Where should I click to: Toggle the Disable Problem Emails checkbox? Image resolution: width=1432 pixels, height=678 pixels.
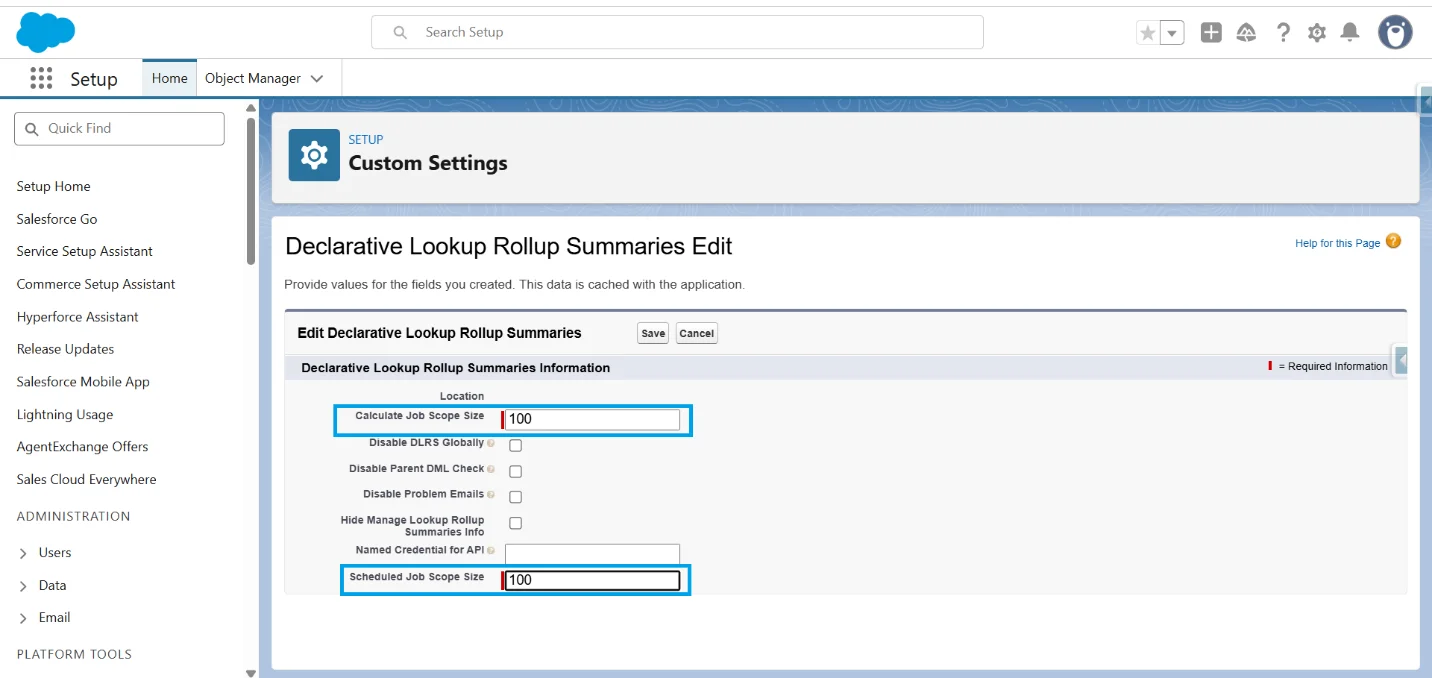pos(516,497)
